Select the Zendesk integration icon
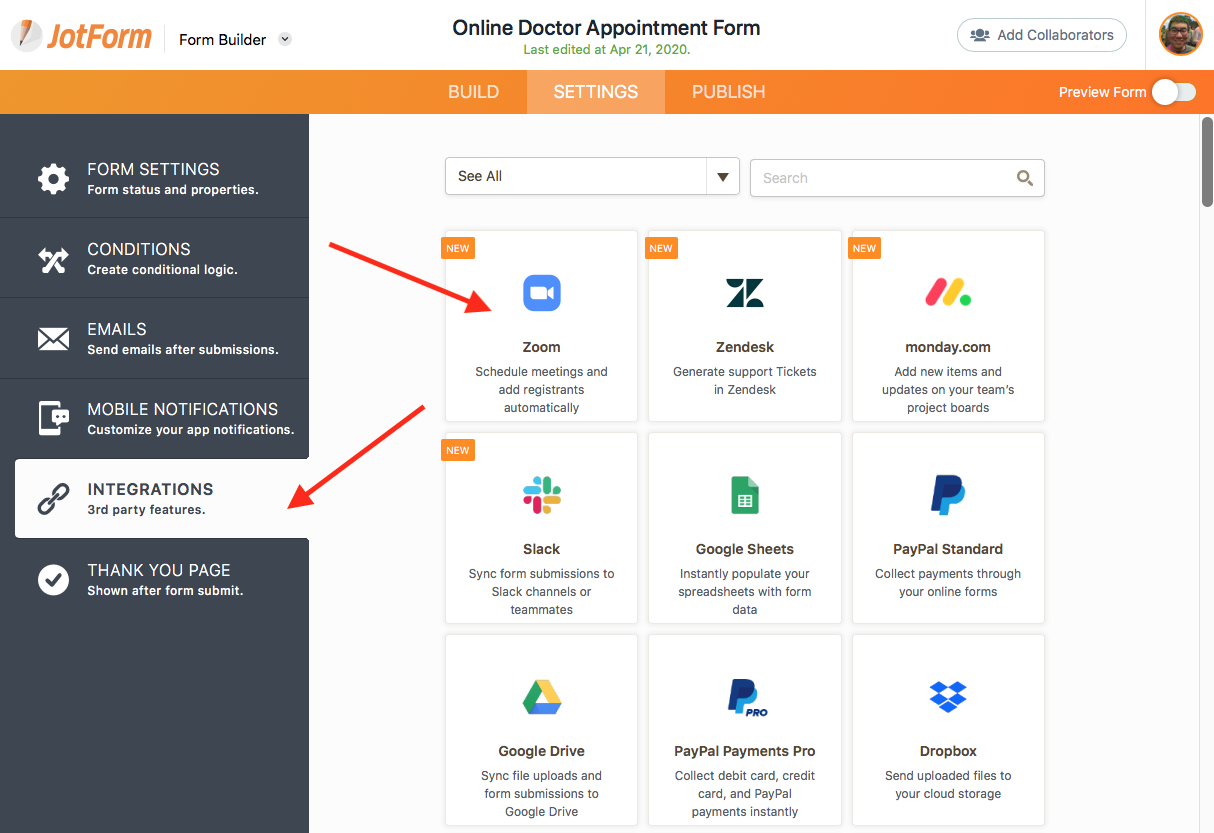The height and width of the screenshot is (833, 1214). 745,293
